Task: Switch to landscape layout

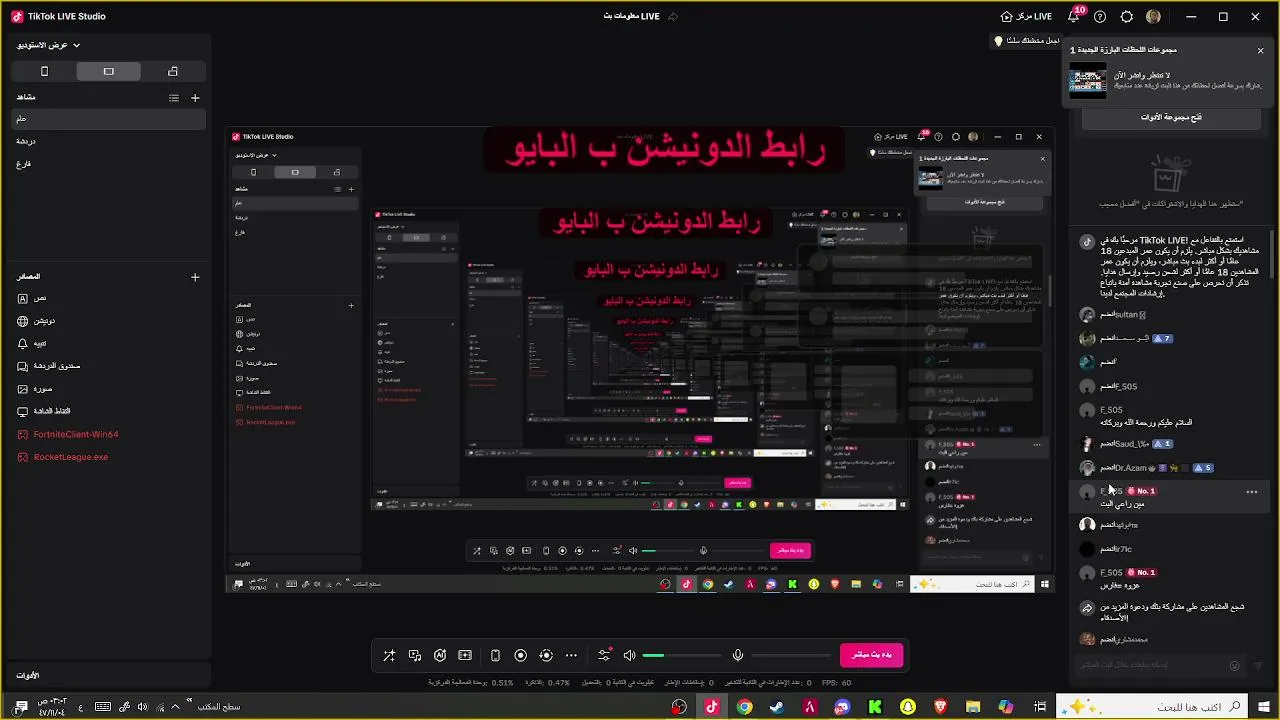Action: click(108, 71)
